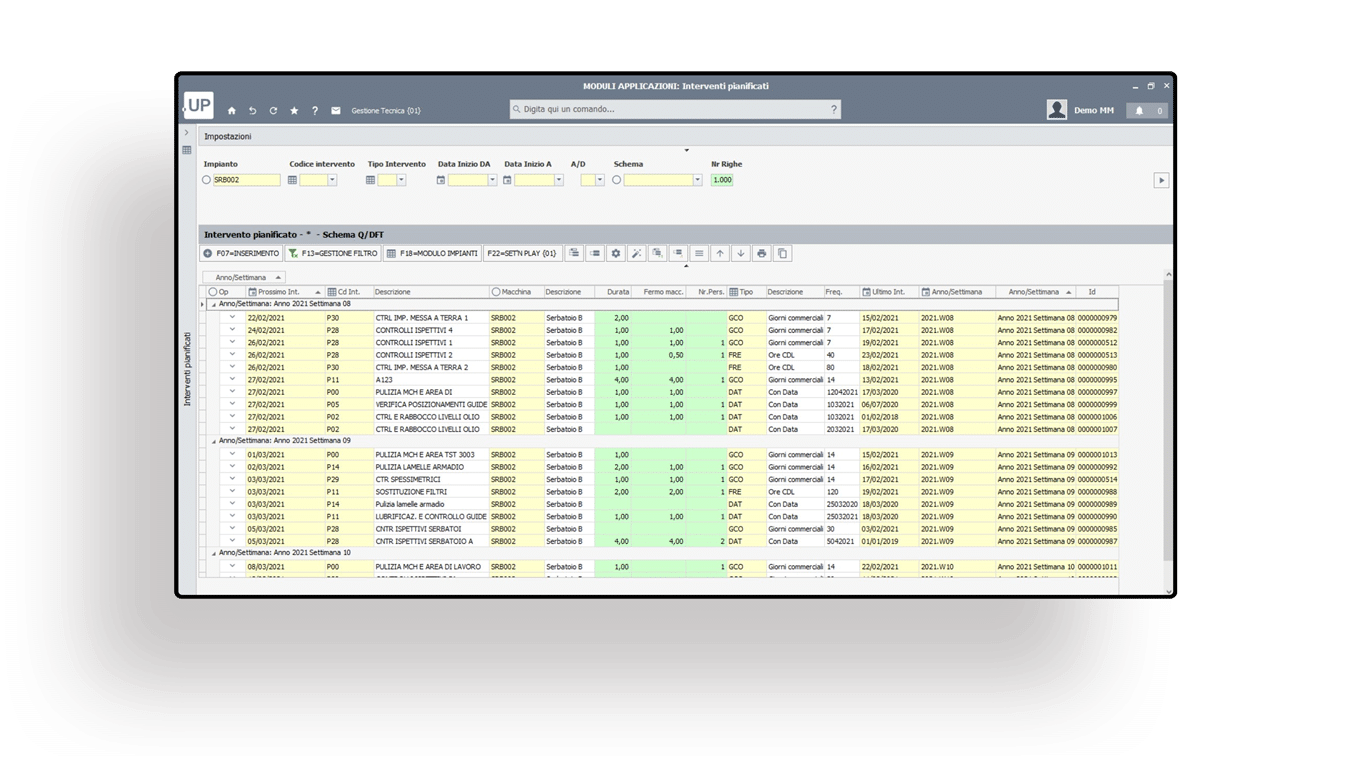Click the notification bell icon

(1139, 111)
